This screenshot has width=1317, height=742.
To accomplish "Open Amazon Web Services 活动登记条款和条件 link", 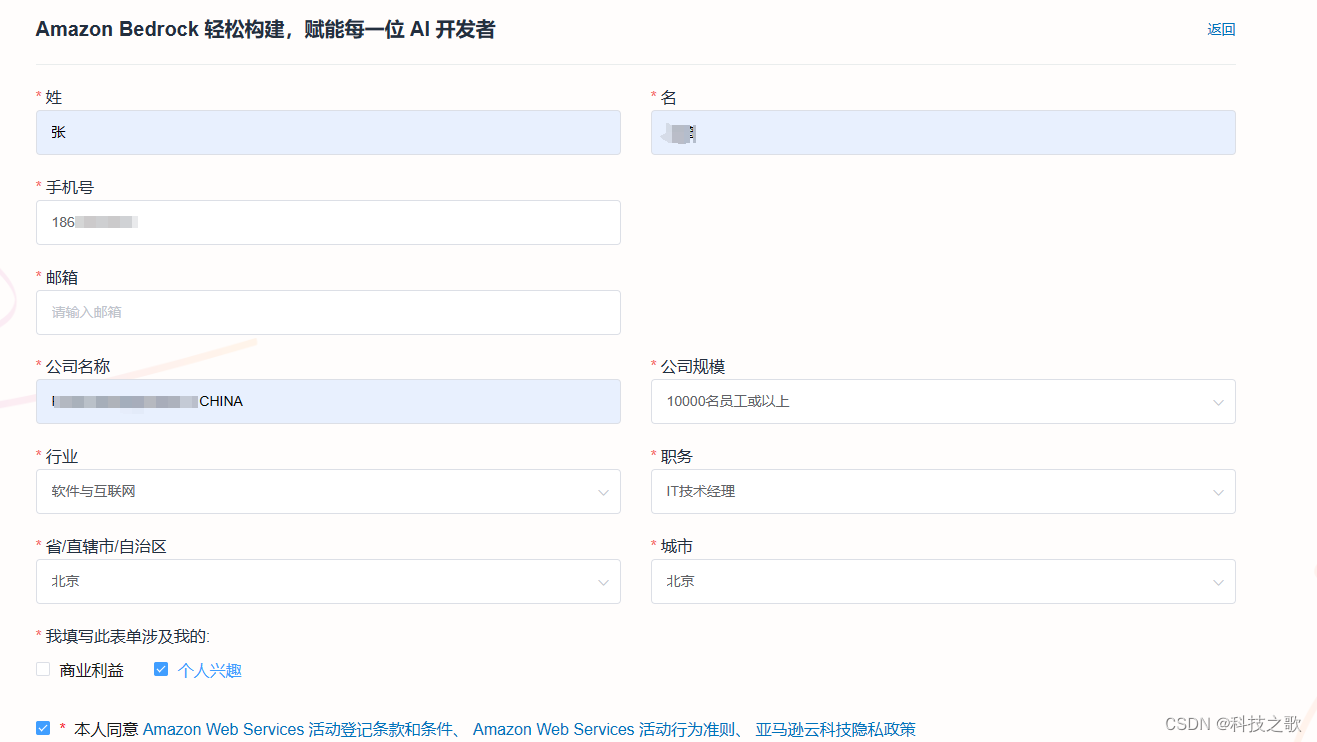I will pyautogui.click(x=298, y=729).
